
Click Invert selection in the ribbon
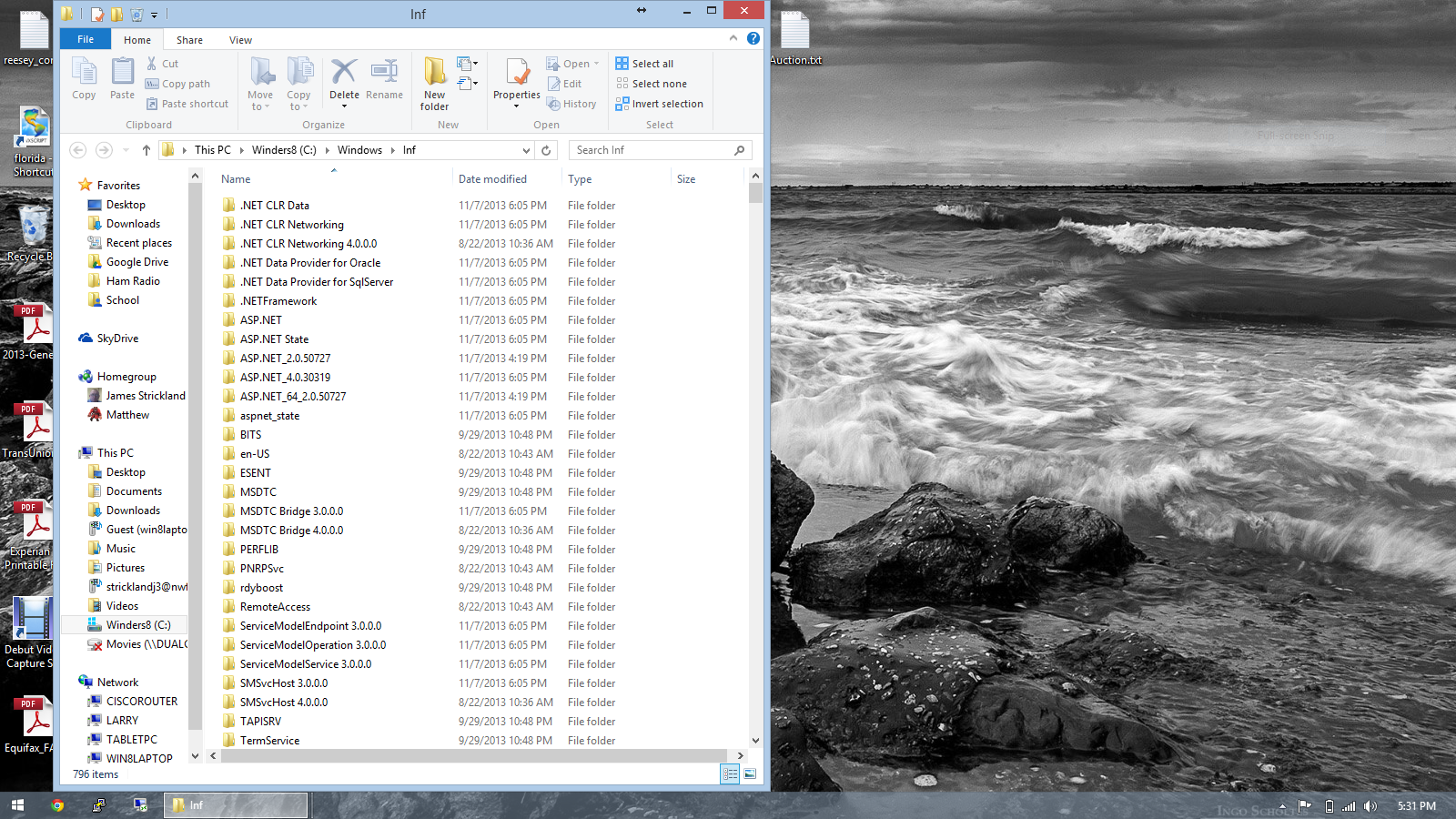(659, 104)
